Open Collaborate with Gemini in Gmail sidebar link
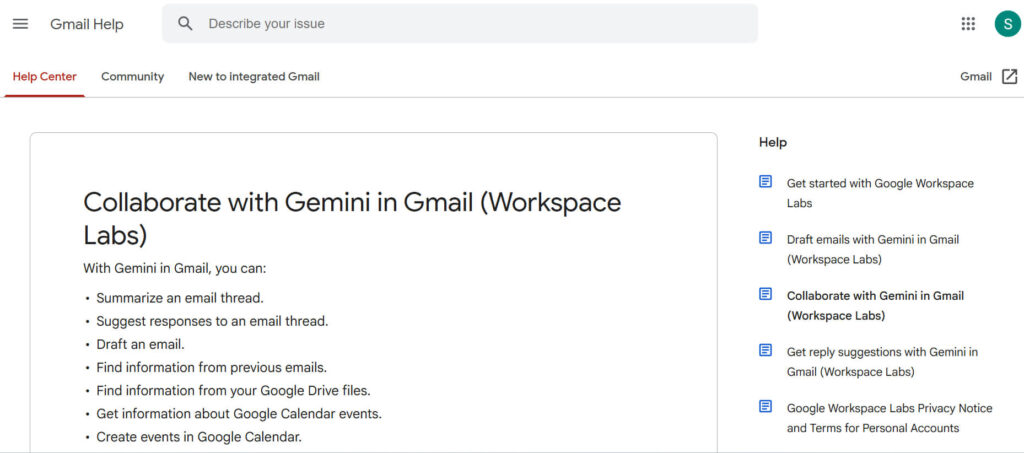Screen dimensions: 1024x453 tap(875, 305)
